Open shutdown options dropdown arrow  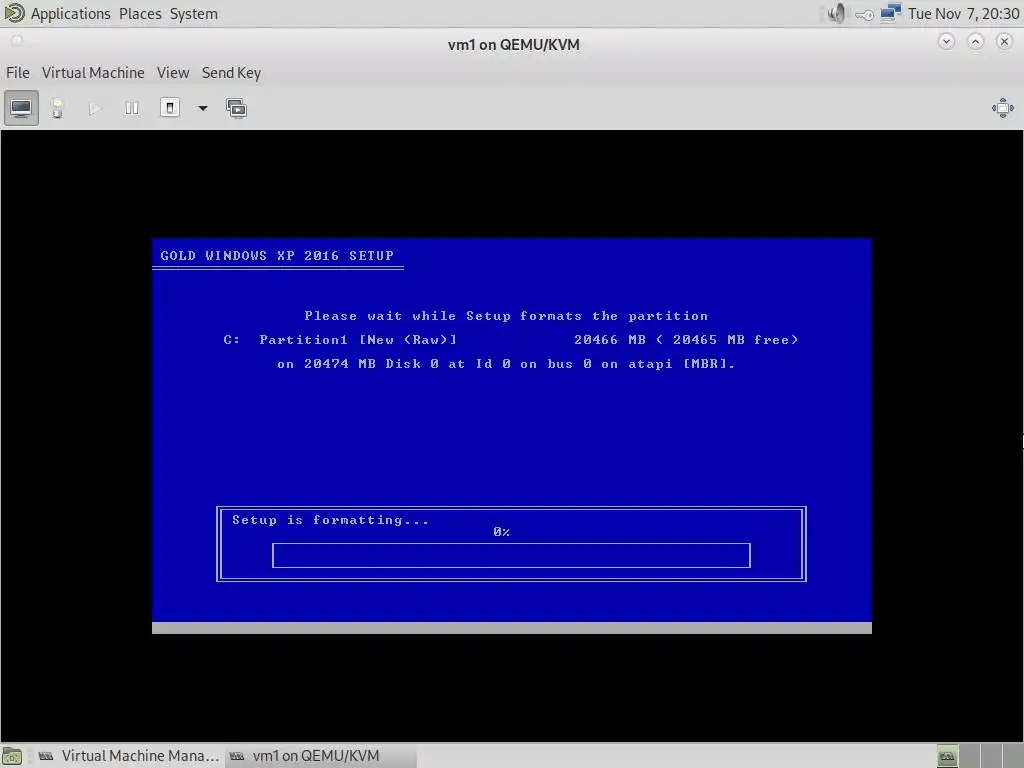tap(202, 108)
